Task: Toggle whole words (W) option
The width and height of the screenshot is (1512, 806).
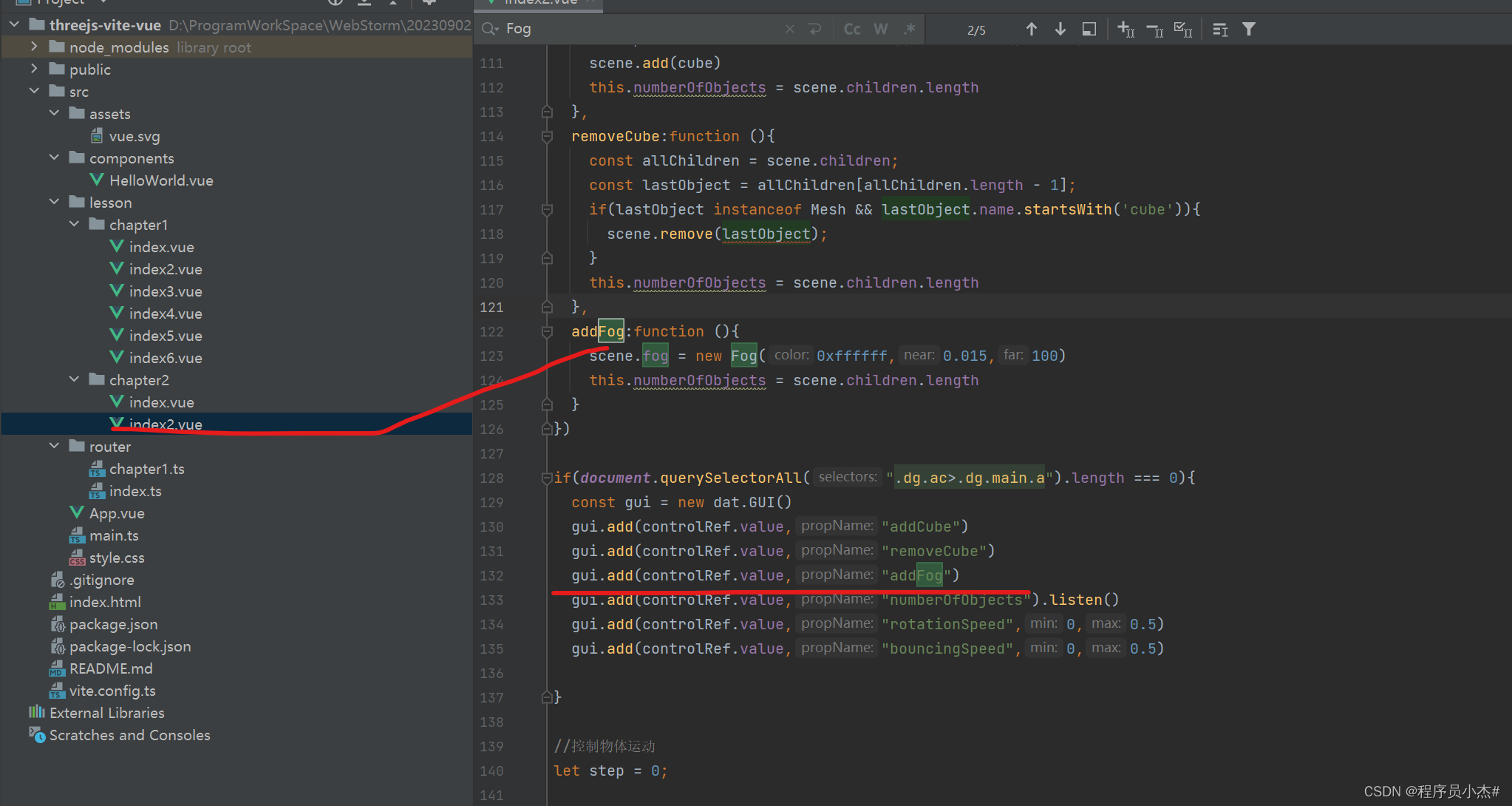Action: [x=880, y=29]
